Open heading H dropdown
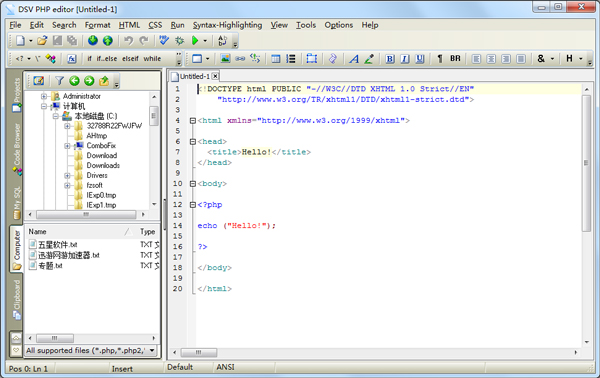The height and width of the screenshot is (378, 600). [580, 59]
